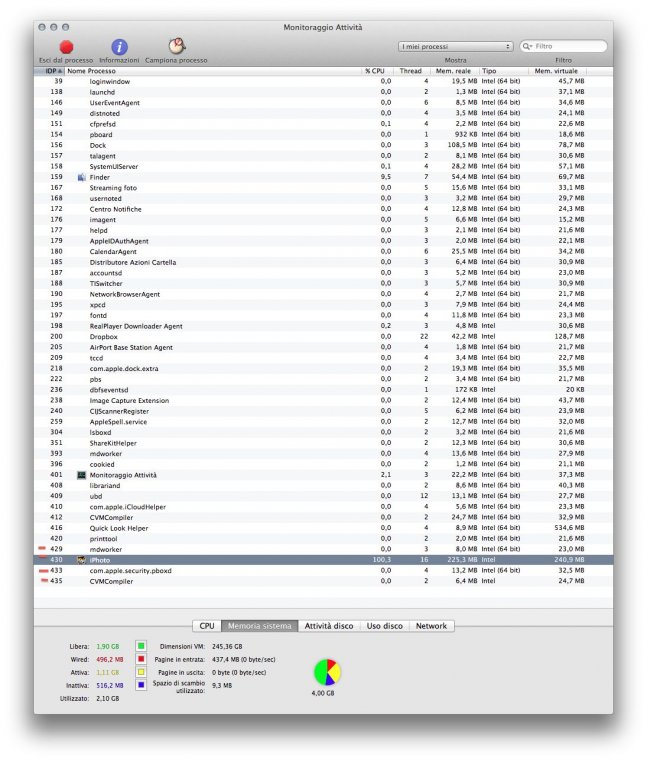Click inside the Filtro search field
647x761 pixels.
point(564,47)
